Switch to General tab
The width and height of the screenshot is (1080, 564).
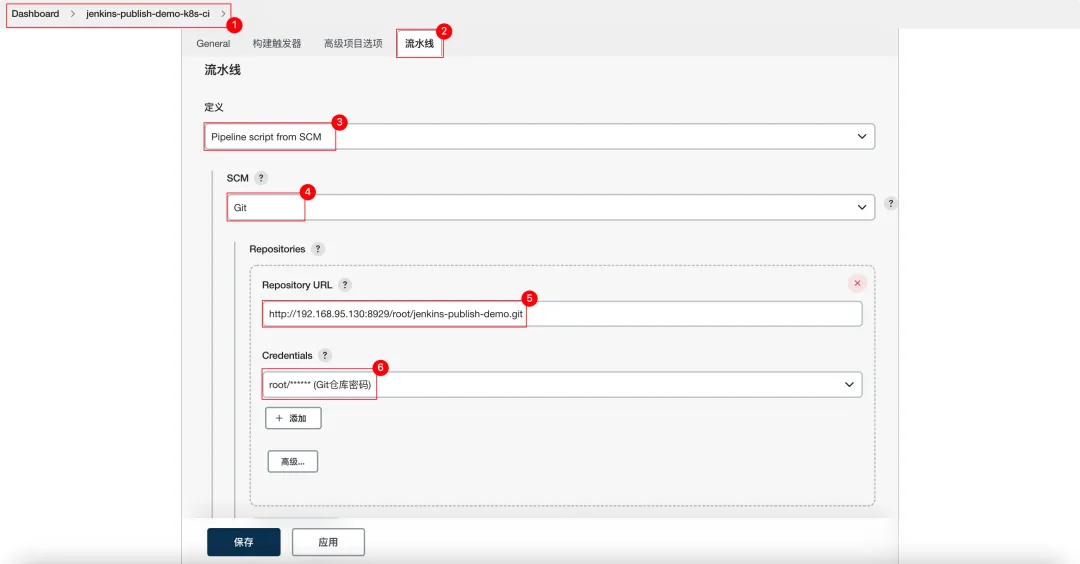[x=213, y=43]
